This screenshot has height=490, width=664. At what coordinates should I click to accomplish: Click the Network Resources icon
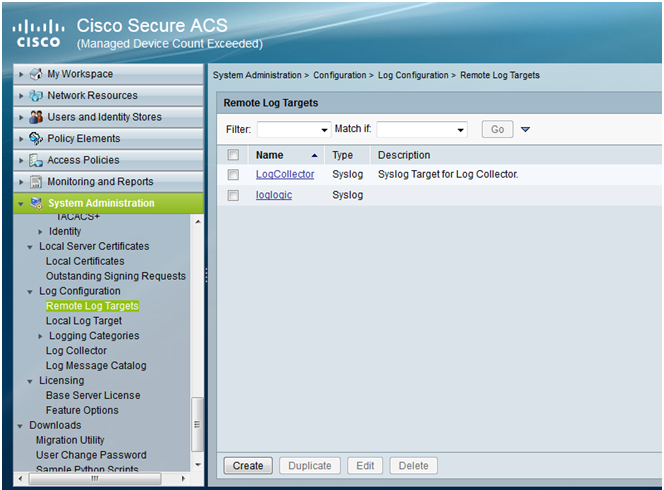[x=36, y=96]
